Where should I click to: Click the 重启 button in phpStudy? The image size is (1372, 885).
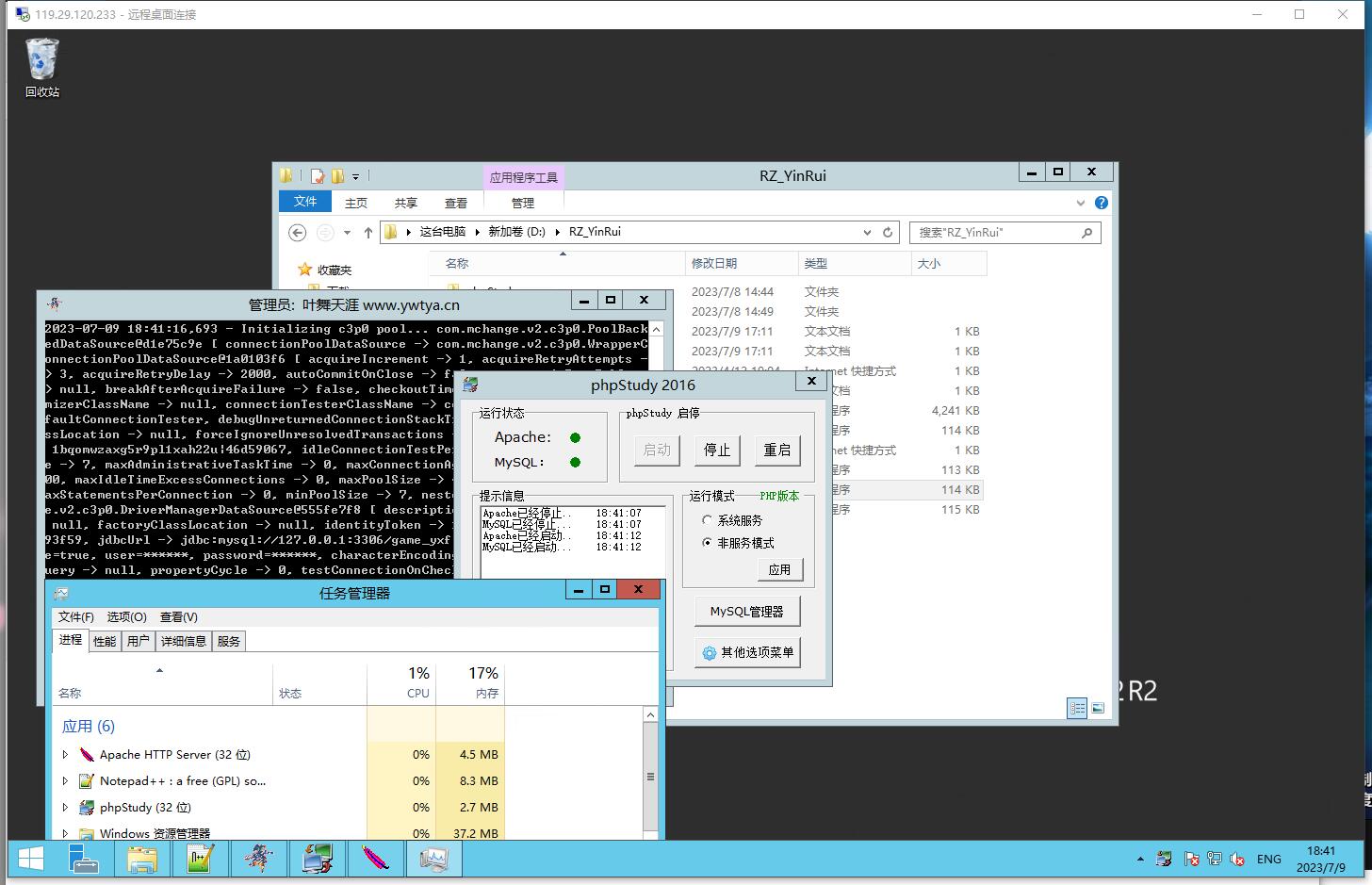pos(777,450)
